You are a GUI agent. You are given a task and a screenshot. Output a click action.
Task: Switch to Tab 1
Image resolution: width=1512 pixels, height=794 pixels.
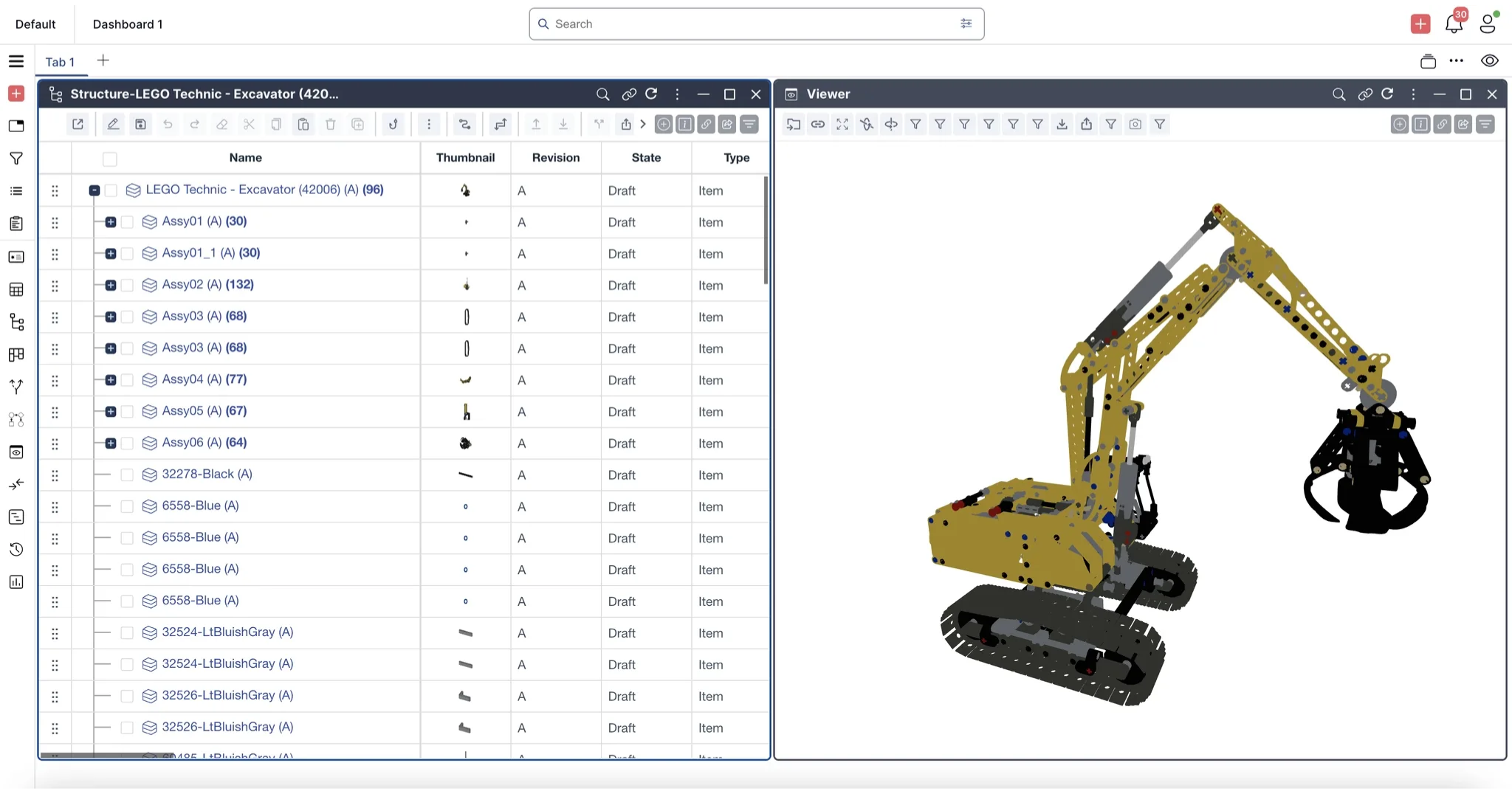click(60, 62)
